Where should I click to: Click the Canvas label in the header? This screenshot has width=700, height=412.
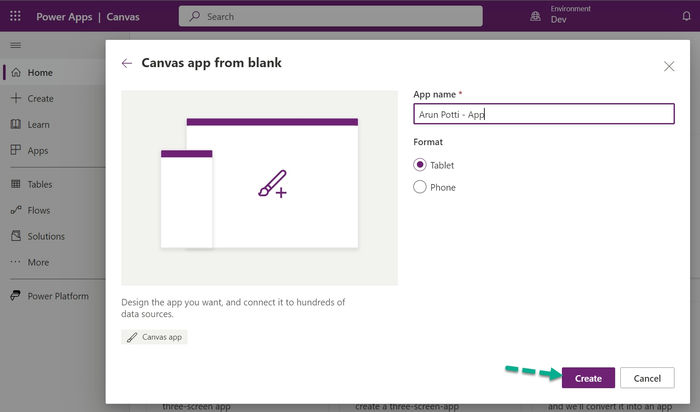click(x=123, y=17)
